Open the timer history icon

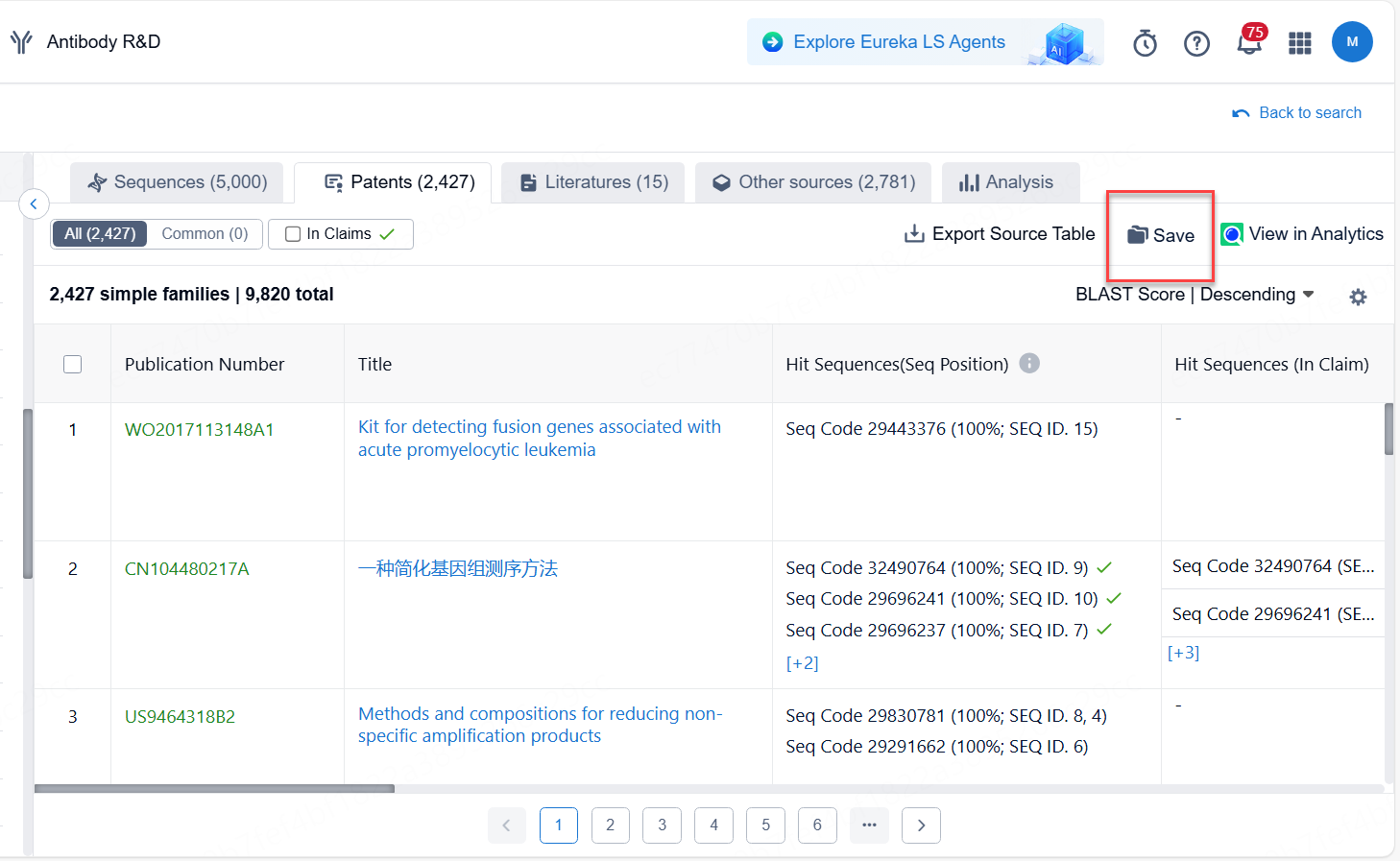(x=1145, y=43)
